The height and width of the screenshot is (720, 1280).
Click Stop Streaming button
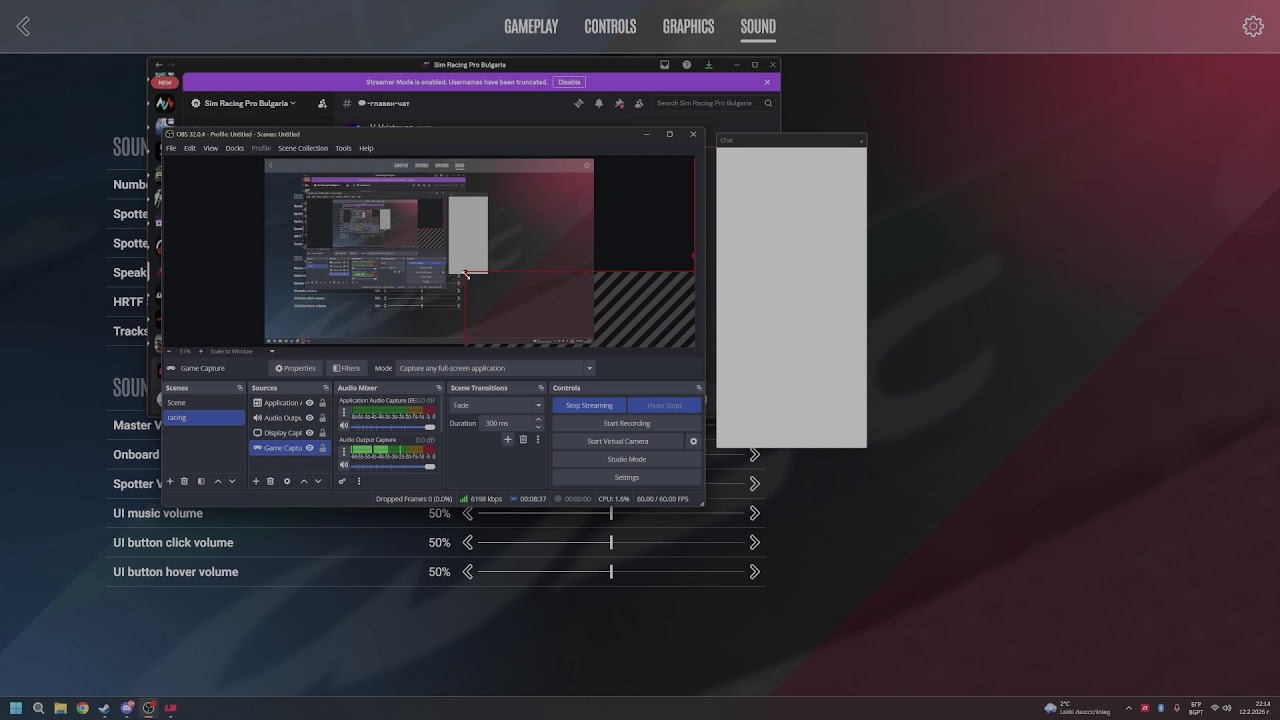coord(589,405)
